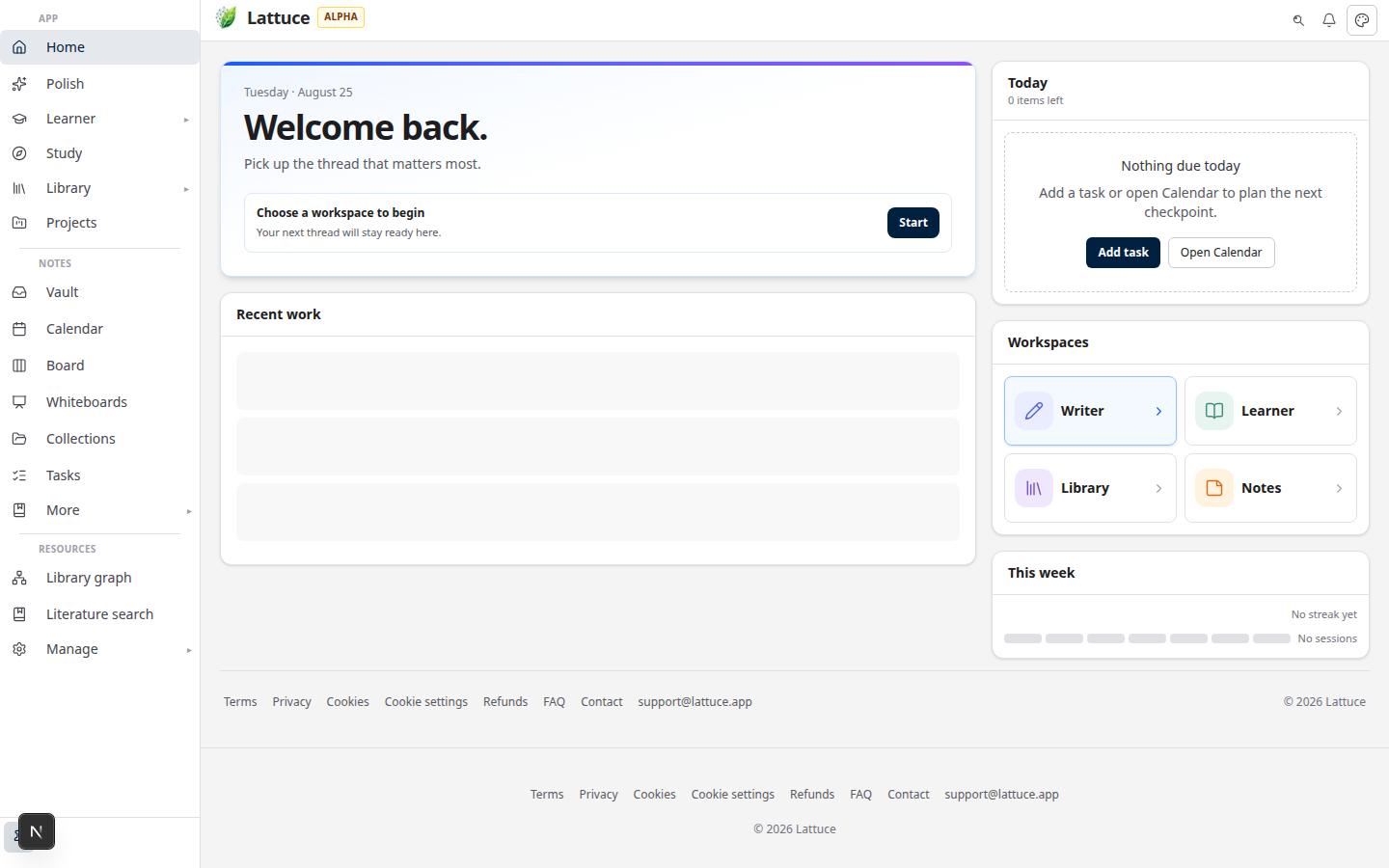
Task: Click the "Recent work" heading
Action: [279, 314]
